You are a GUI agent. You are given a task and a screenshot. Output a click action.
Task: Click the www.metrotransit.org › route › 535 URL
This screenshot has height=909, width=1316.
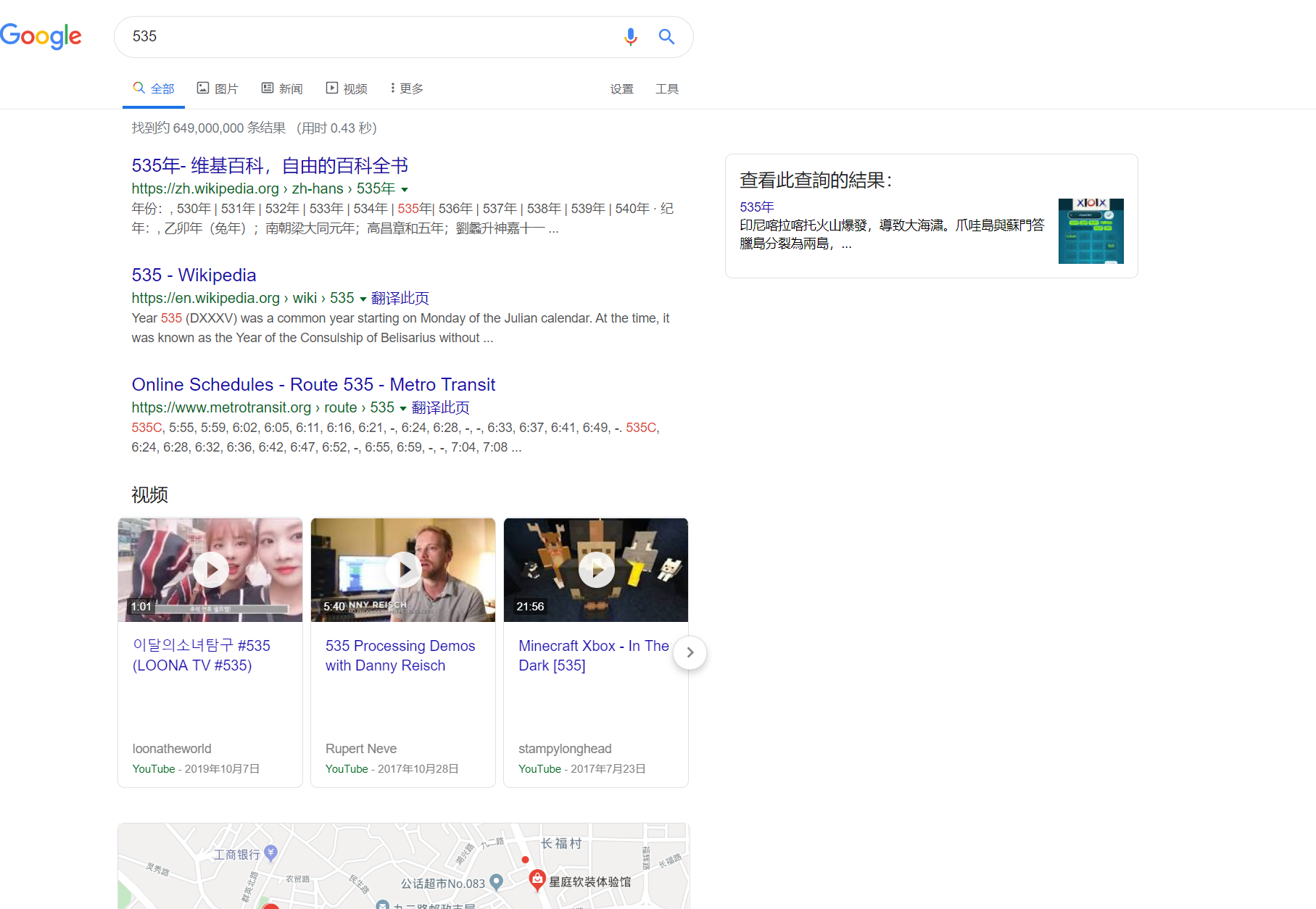click(x=263, y=408)
